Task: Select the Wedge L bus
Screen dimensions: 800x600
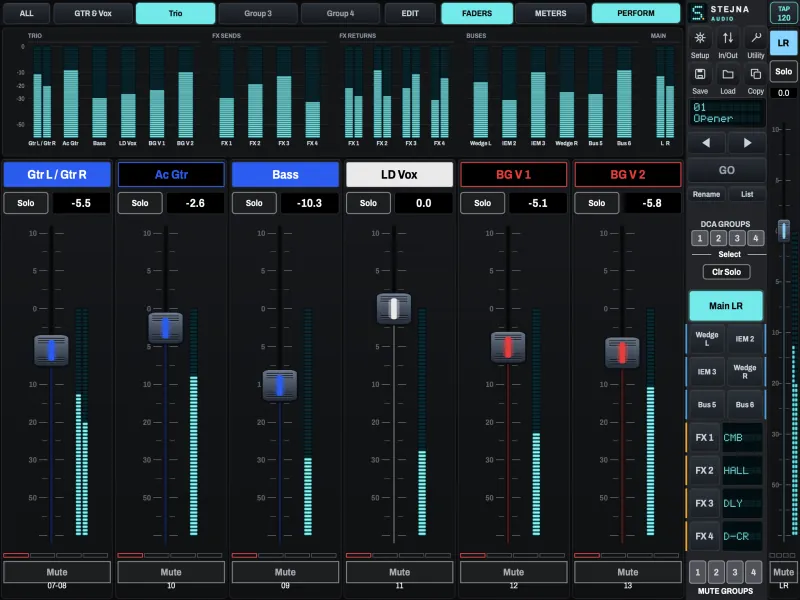Action: [707, 339]
